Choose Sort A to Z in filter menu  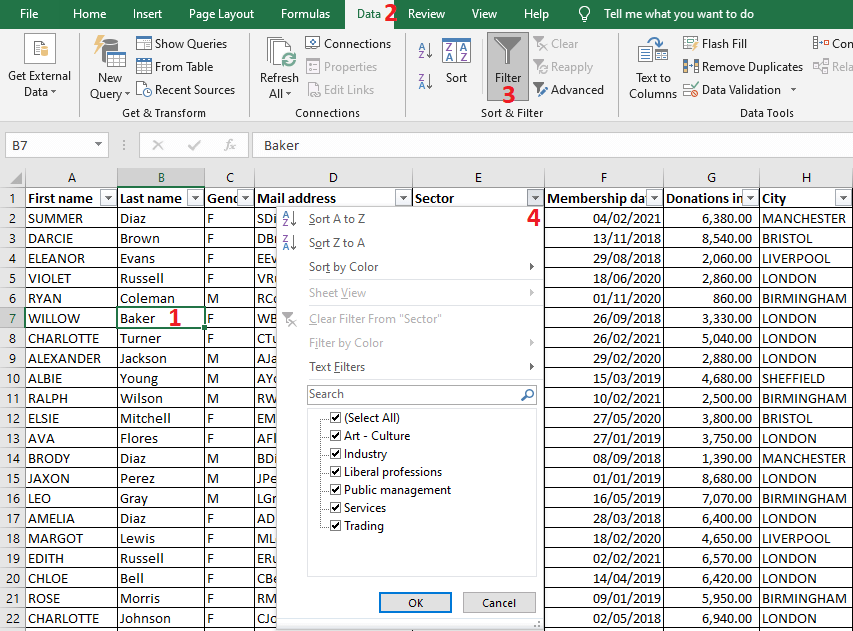(x=337, y=219)
